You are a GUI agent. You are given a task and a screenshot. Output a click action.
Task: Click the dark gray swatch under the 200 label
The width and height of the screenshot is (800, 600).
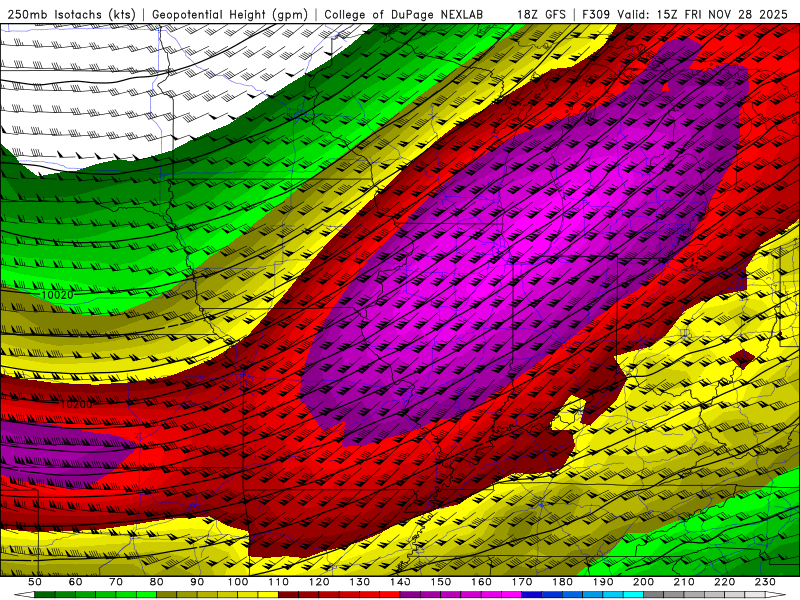(653, 595)
